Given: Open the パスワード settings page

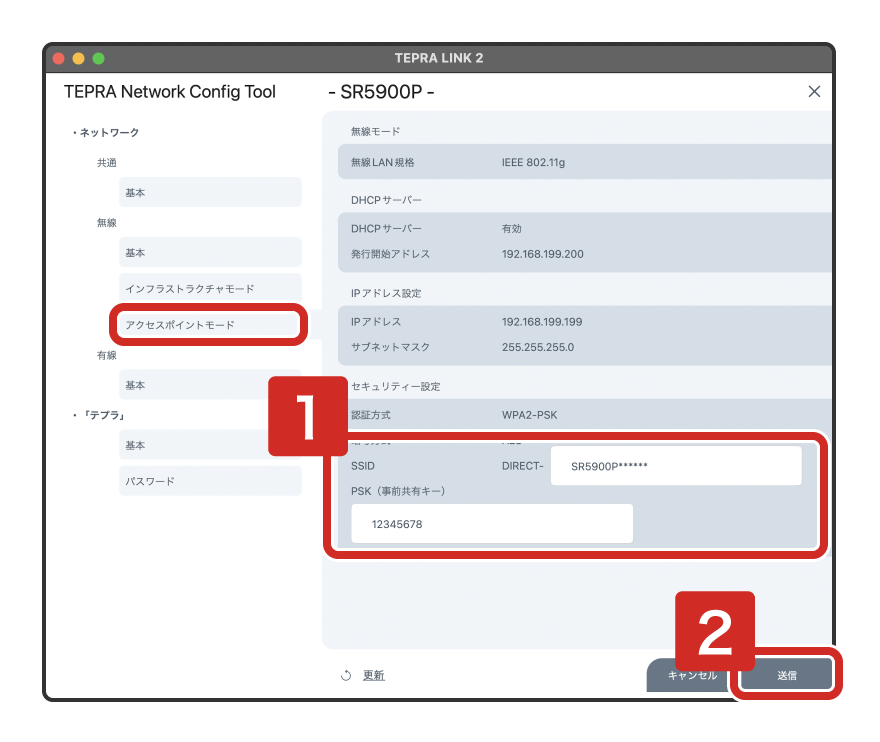Looking at the screenshot, I should [210, 481].
